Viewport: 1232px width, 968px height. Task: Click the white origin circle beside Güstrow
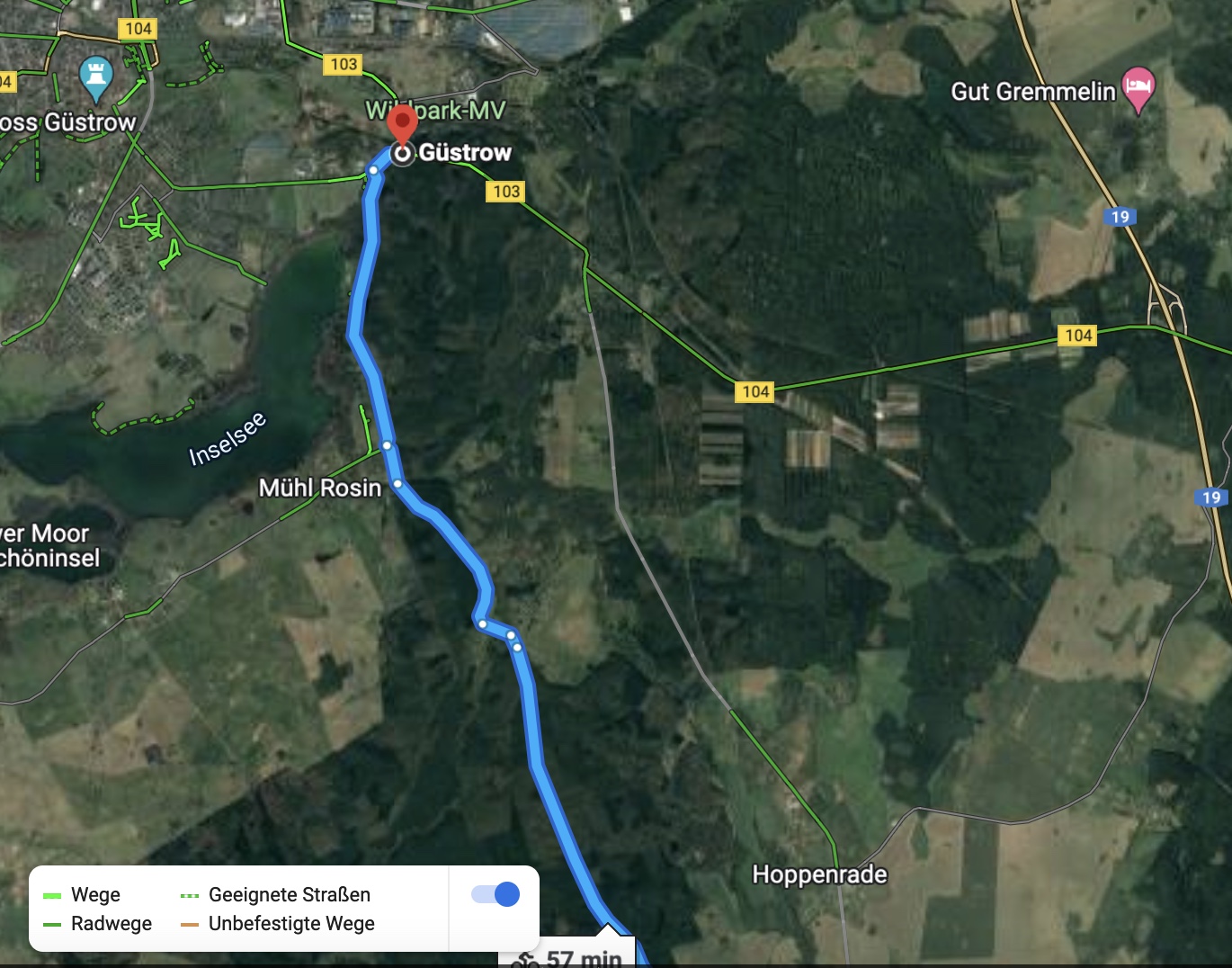point(402,154)
